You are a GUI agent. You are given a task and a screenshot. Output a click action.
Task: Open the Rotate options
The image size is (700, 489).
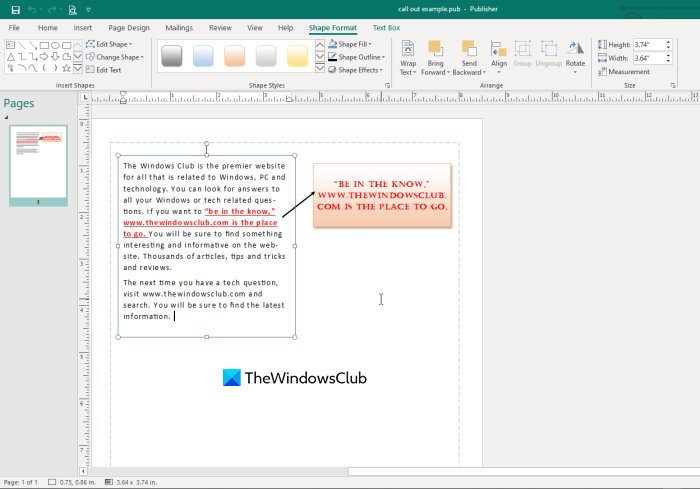click(x=575, y=57)
